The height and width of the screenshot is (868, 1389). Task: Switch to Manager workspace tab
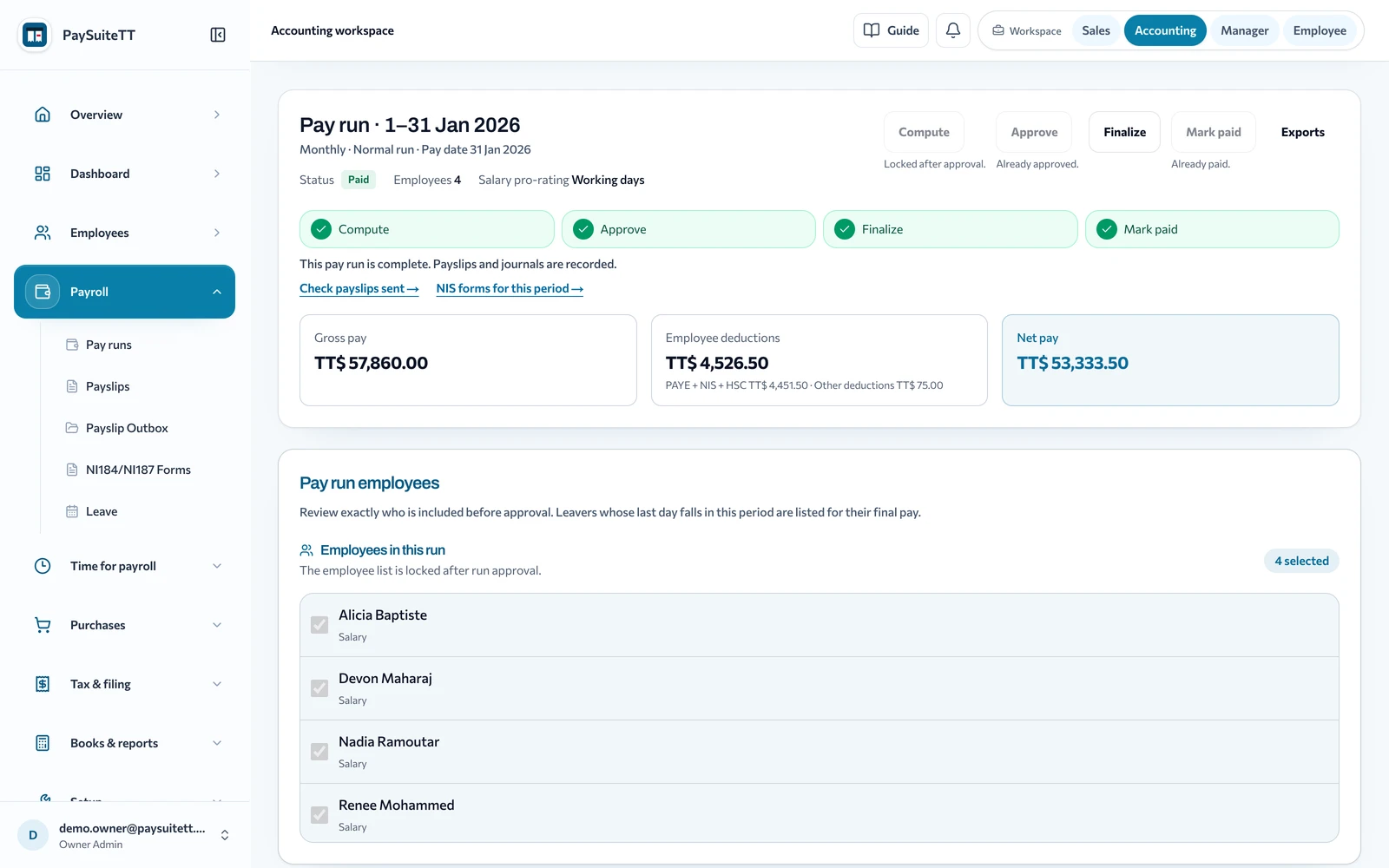(x=1244, y=30)
